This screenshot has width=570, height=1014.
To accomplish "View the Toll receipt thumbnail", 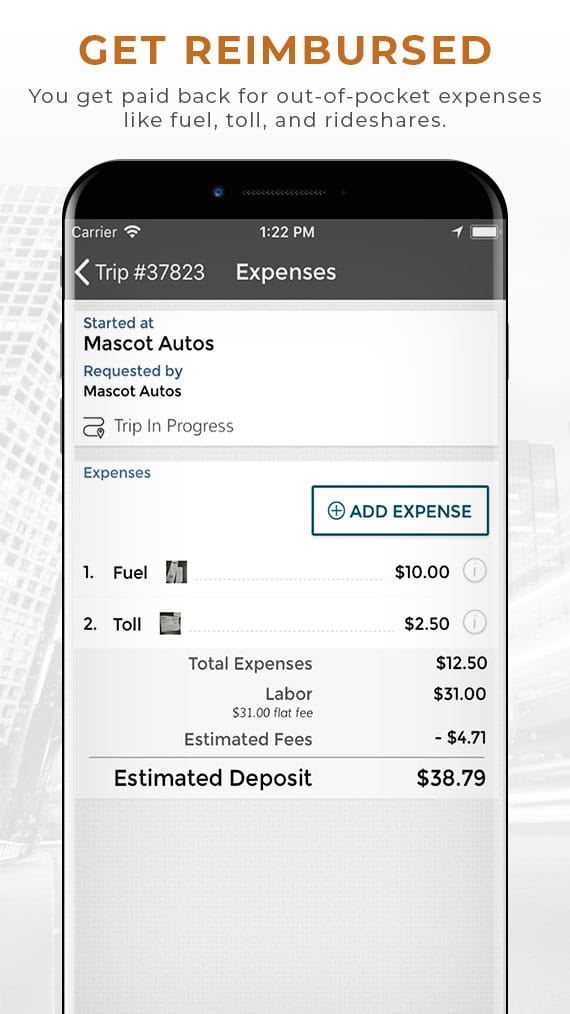I will (170, 623).
